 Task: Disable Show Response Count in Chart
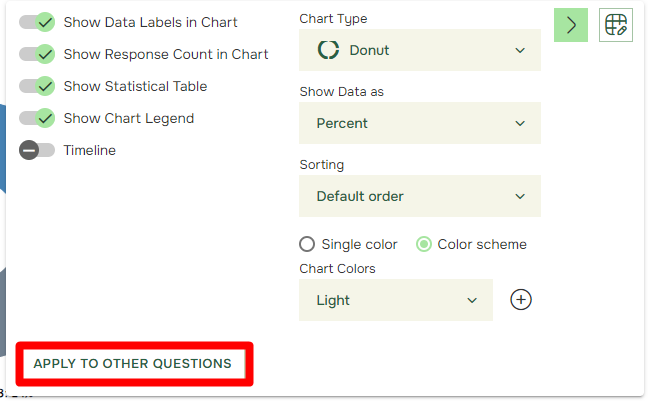(37, 54)
